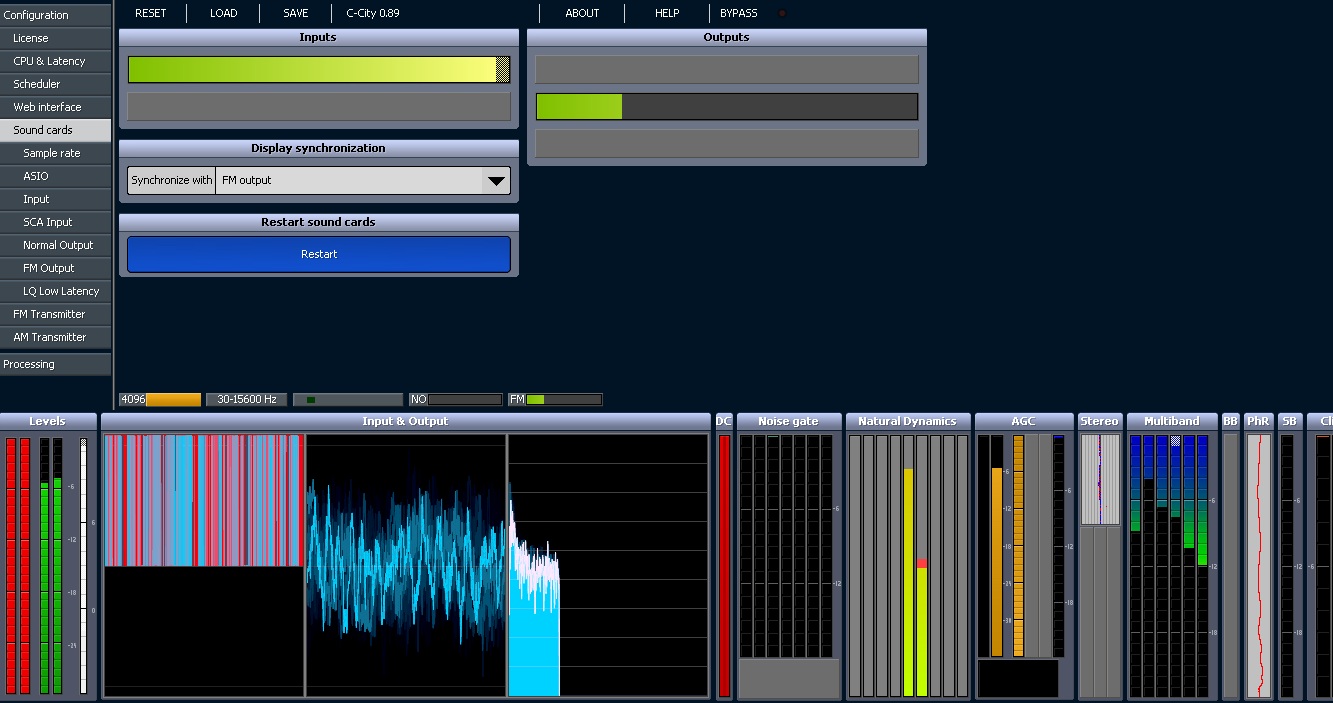Click the active green output level bar

[x=727, y=106]
